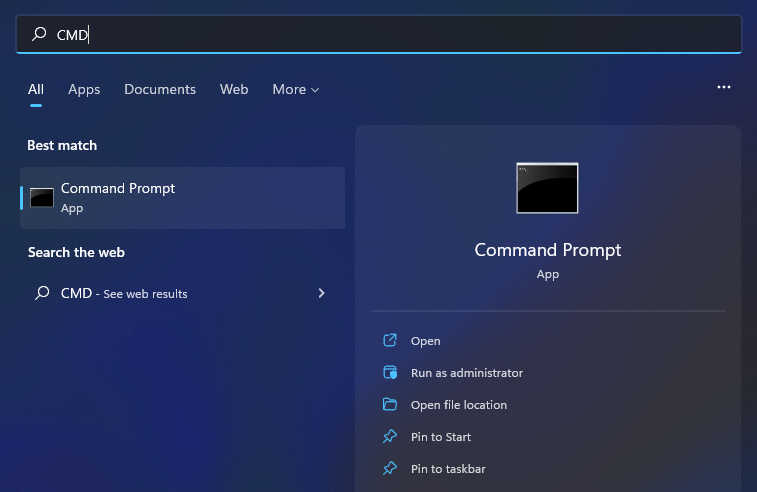The height and width of the screenshot is (492, 757).
Task: Expand the More dropdown
Action: click(295, 89)
